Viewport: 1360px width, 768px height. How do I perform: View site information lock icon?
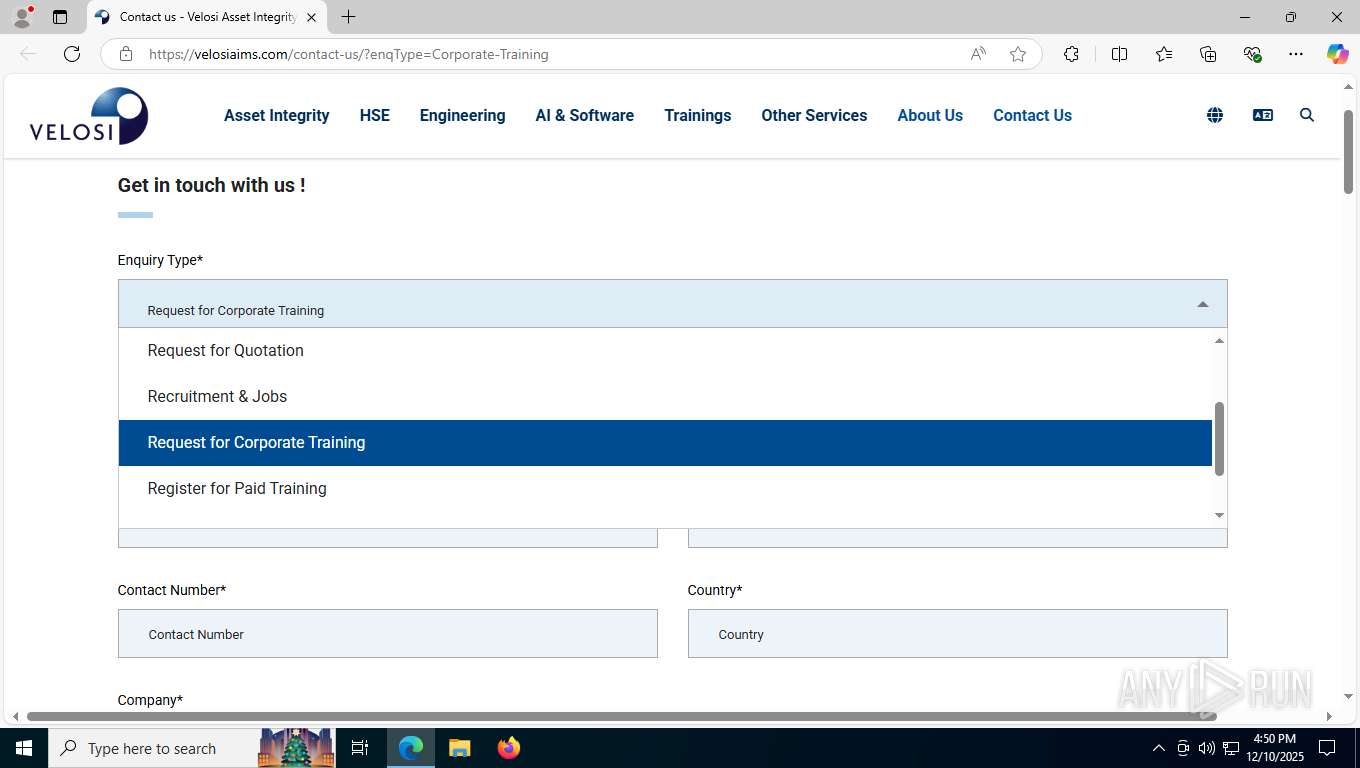pyautogui.click(x=126, y=54)
